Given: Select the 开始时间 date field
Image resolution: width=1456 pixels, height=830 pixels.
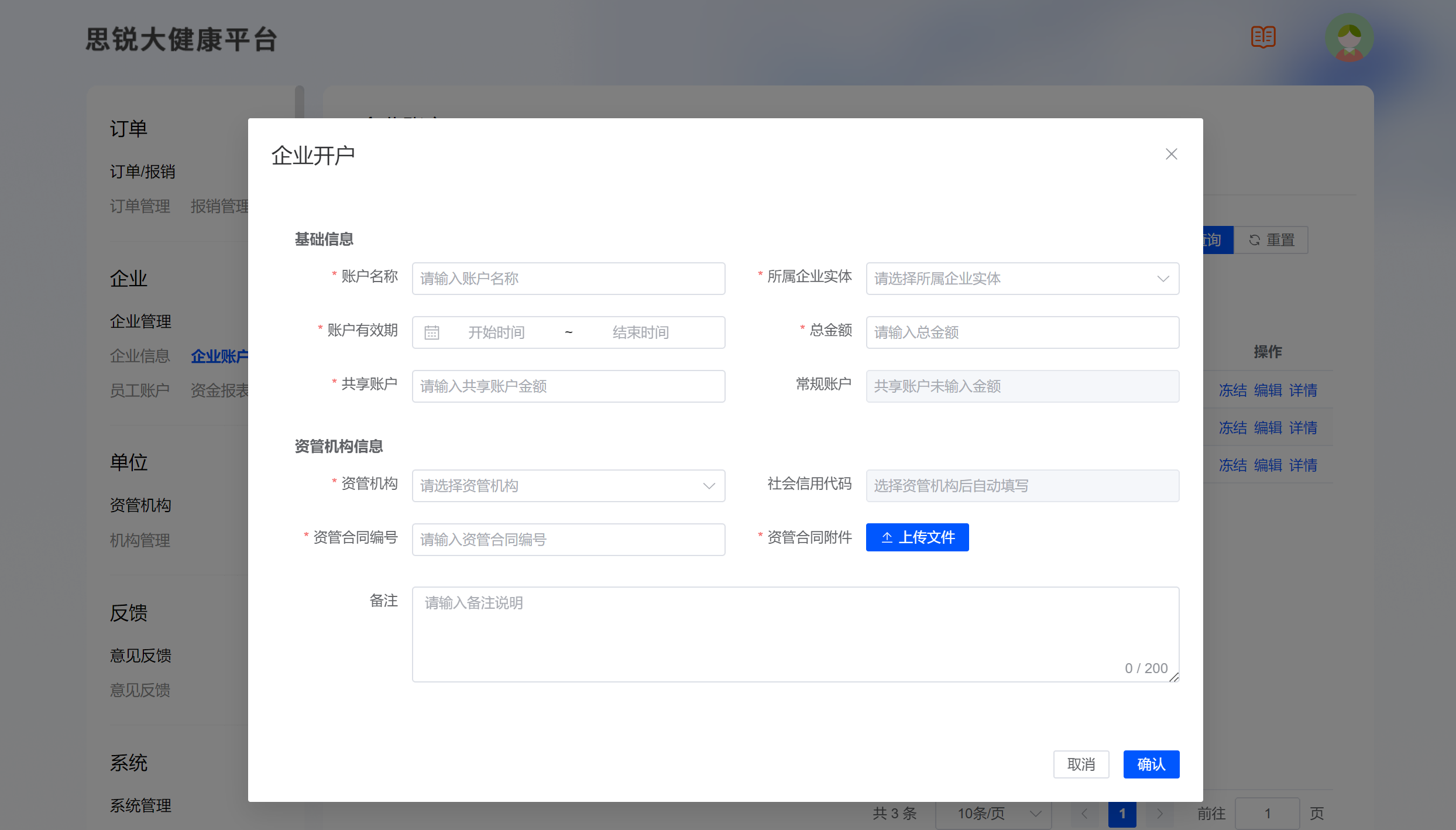Looking at the screenshot, I should (x=496, y=332).
